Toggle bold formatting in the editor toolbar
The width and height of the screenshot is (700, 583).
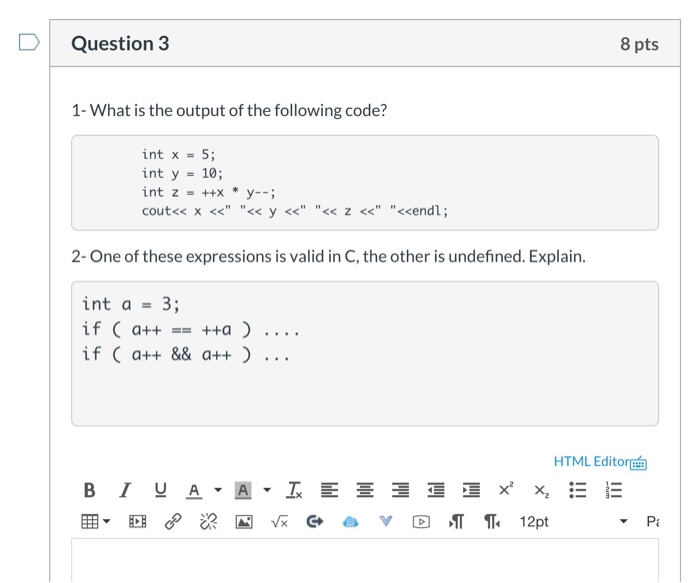pyautogui.click(x=89, y=490)
